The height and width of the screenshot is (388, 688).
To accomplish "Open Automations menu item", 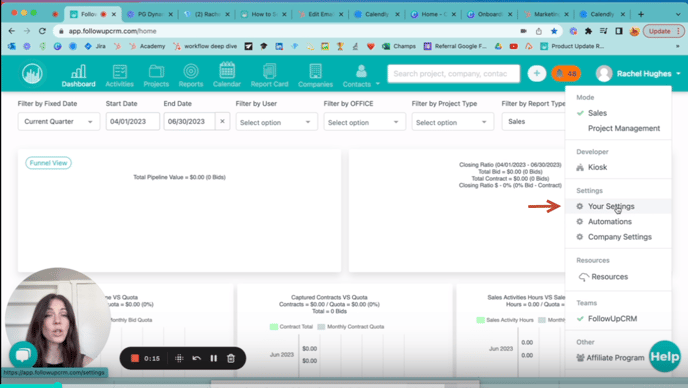I will click(x=618, y=222).
